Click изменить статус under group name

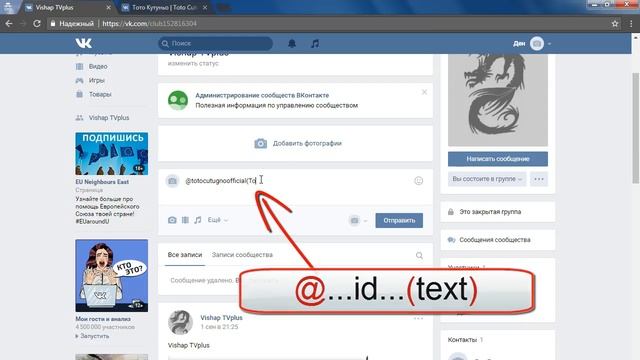(193, 63)
